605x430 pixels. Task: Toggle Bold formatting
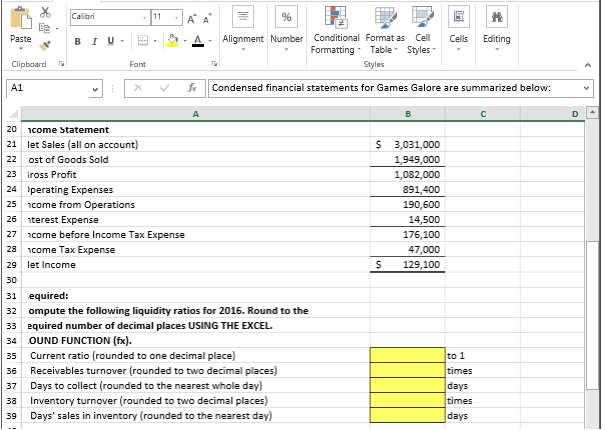78,41
